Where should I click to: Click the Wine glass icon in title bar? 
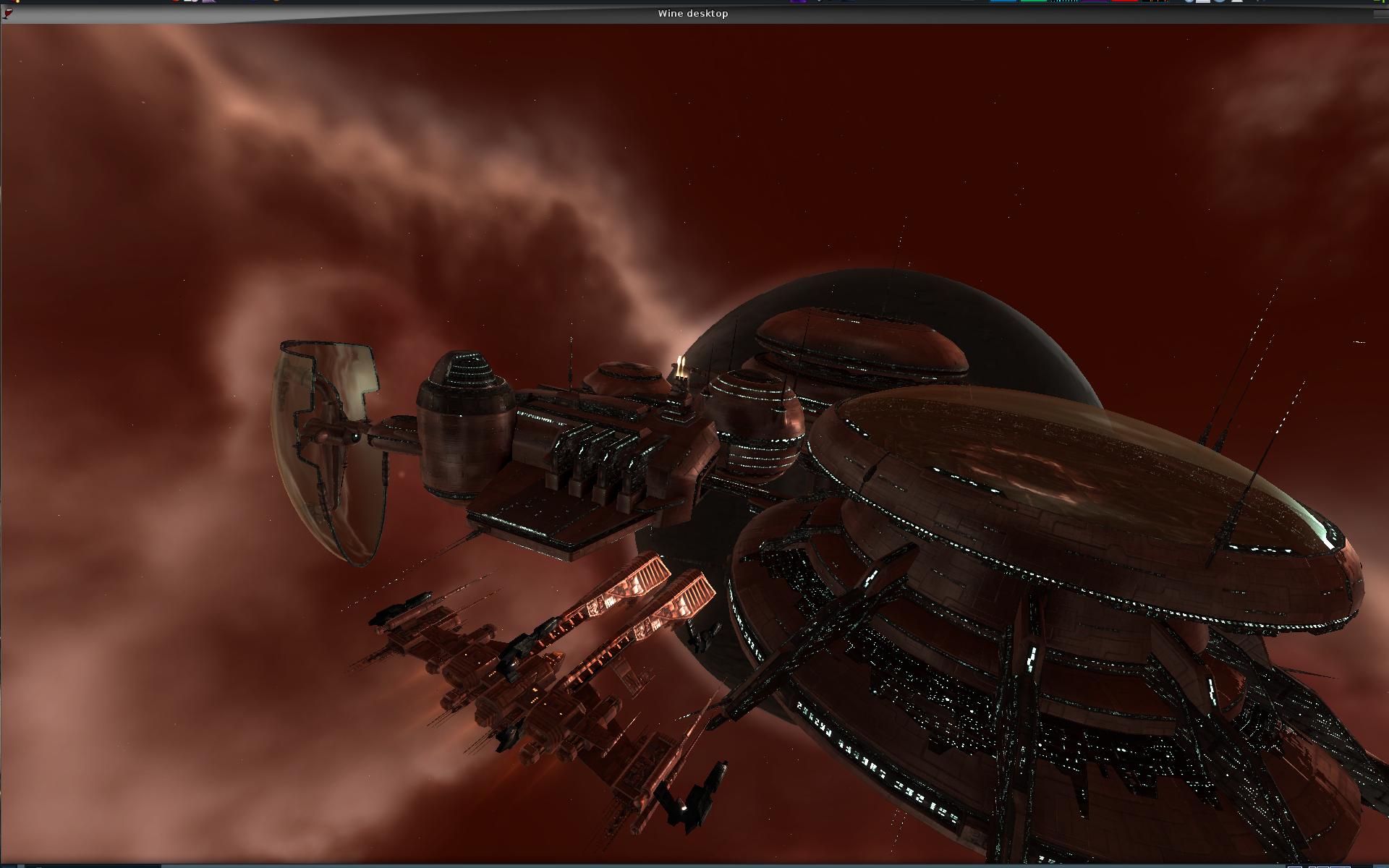8,13
